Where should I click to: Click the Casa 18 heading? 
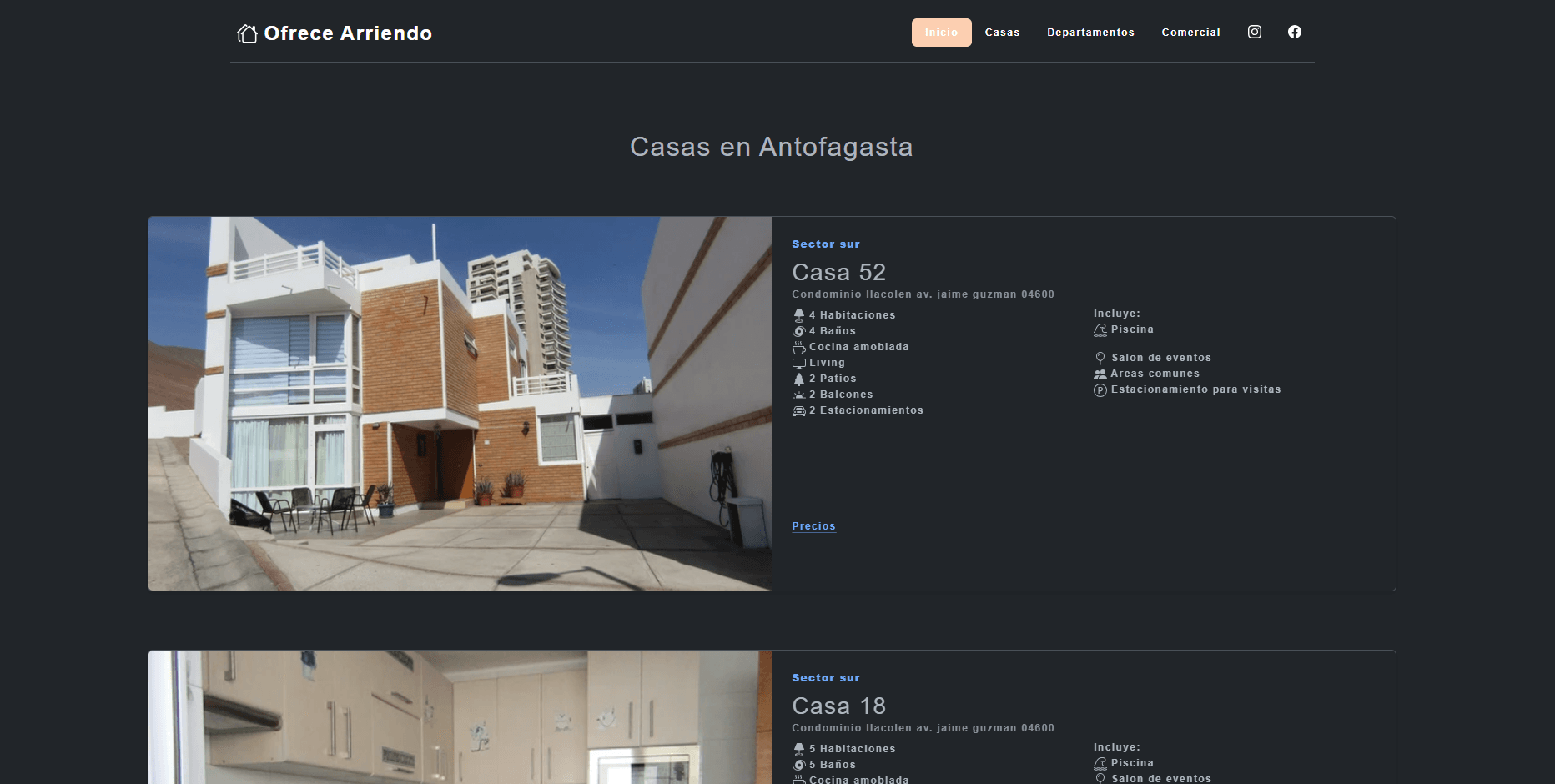click(x=838, y=706)
